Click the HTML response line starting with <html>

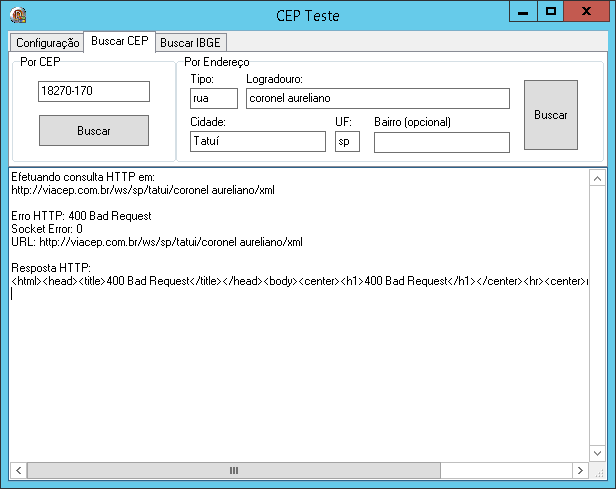(299, 281)
